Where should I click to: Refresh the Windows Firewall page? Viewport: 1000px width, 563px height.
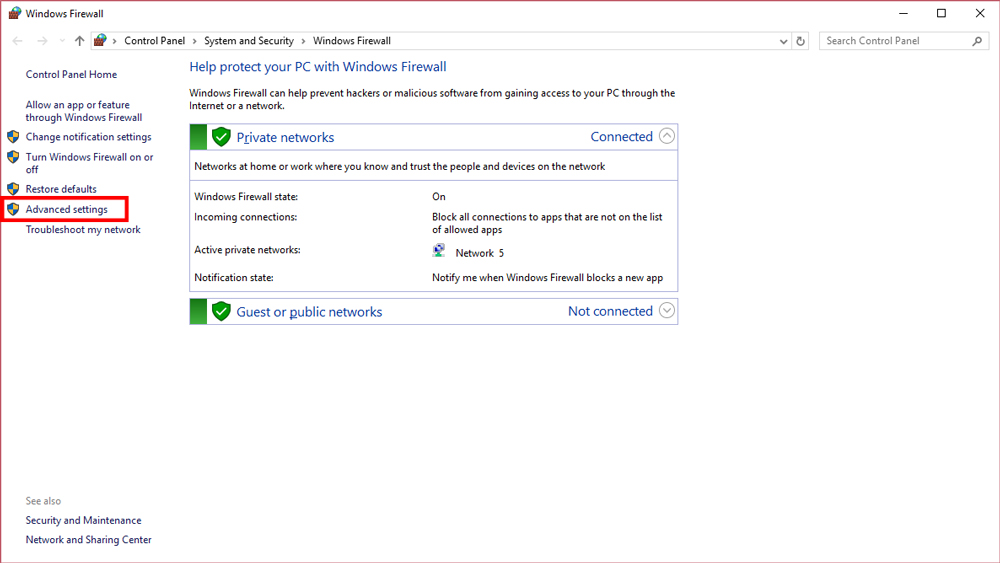point(800,41)
